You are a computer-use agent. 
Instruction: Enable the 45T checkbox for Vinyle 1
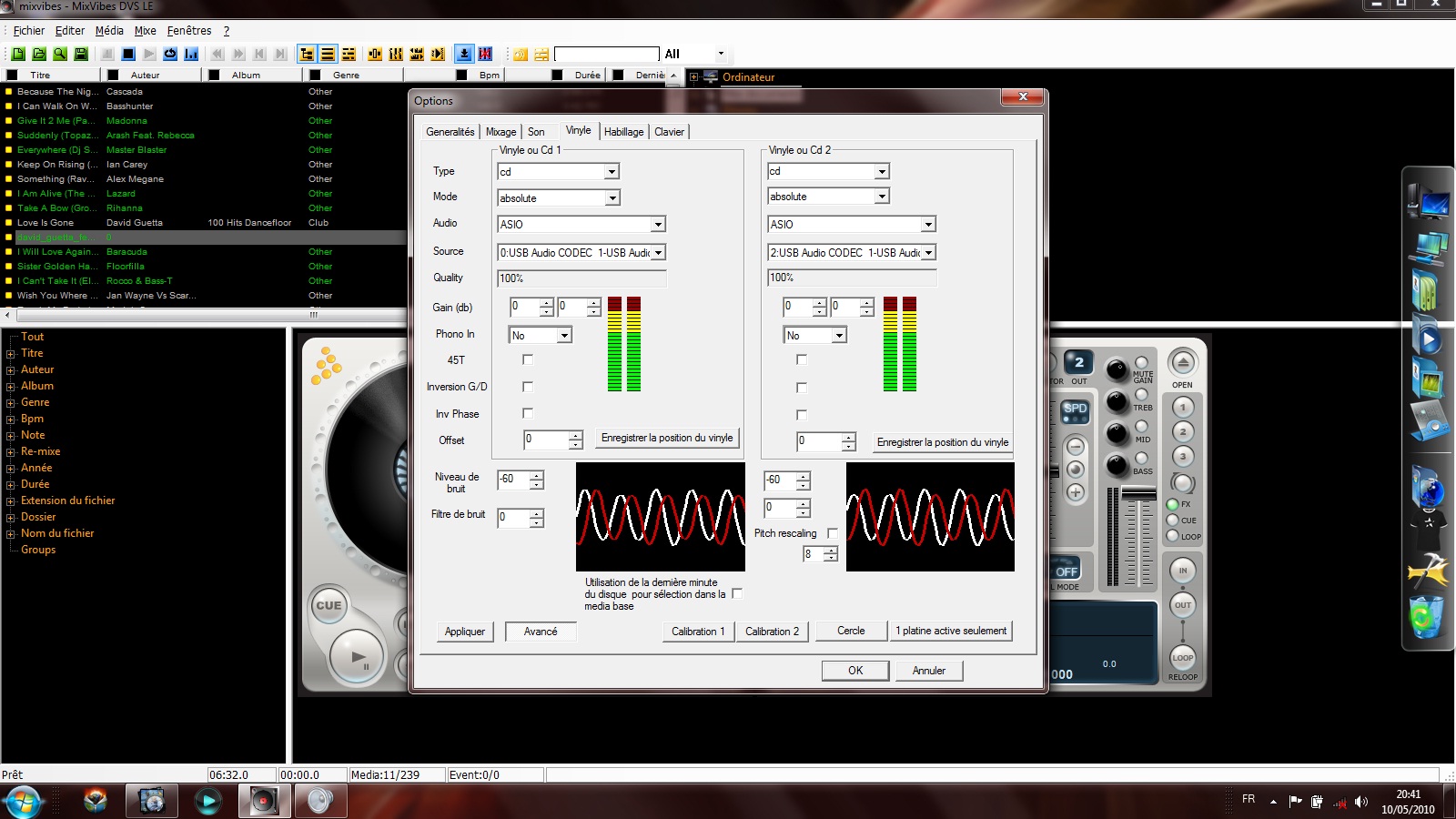coord(528,360)
